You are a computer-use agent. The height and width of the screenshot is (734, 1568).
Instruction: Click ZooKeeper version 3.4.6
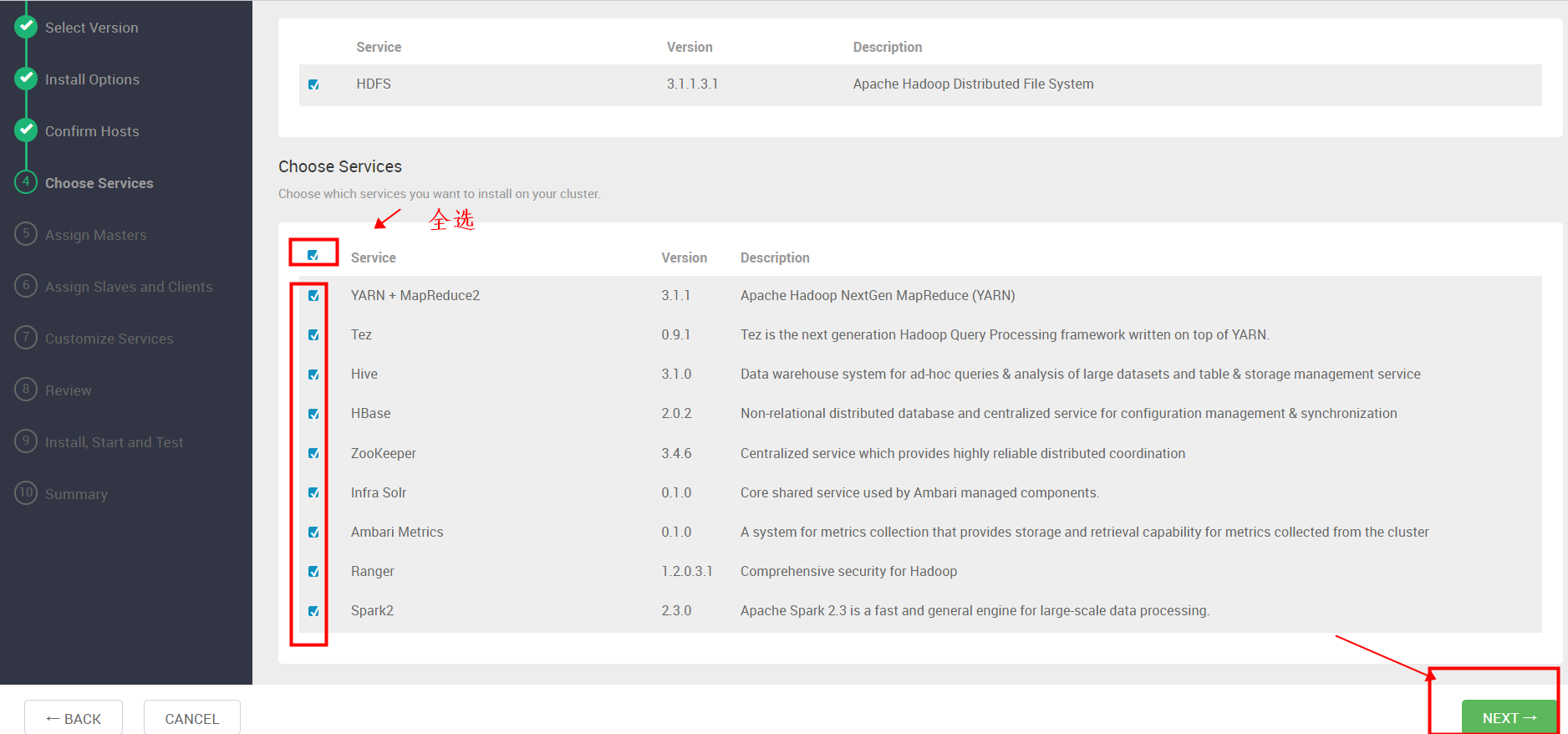pyautogui.click(x=676, y=453)
